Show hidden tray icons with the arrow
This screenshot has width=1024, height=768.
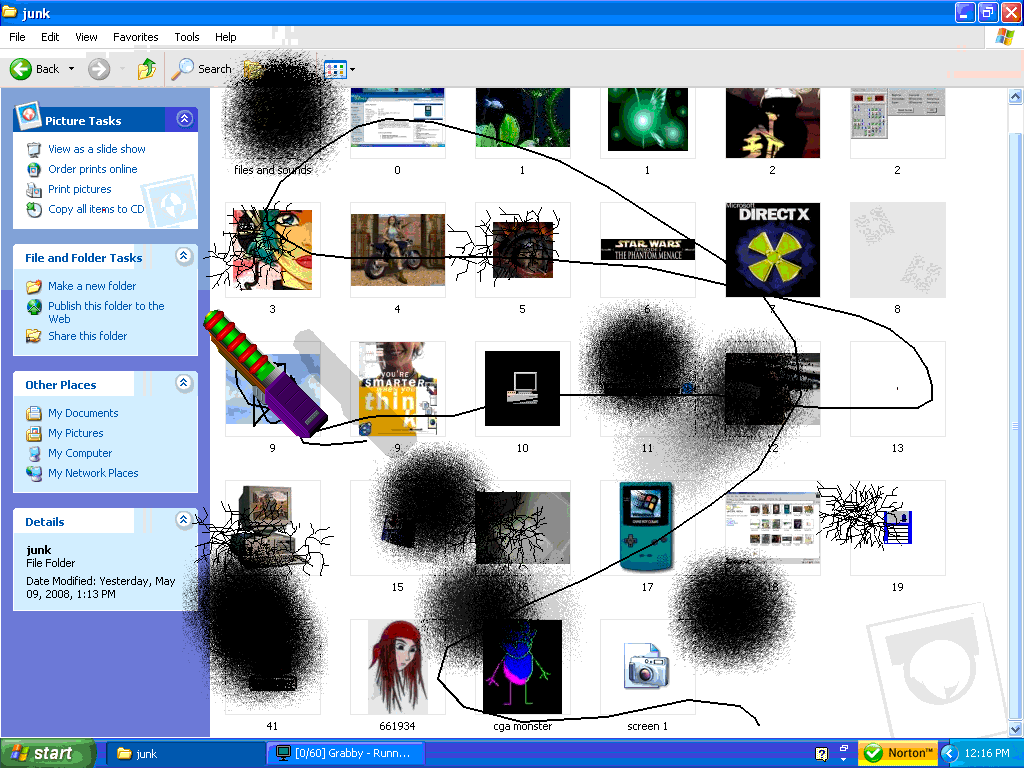pos(948,753)
